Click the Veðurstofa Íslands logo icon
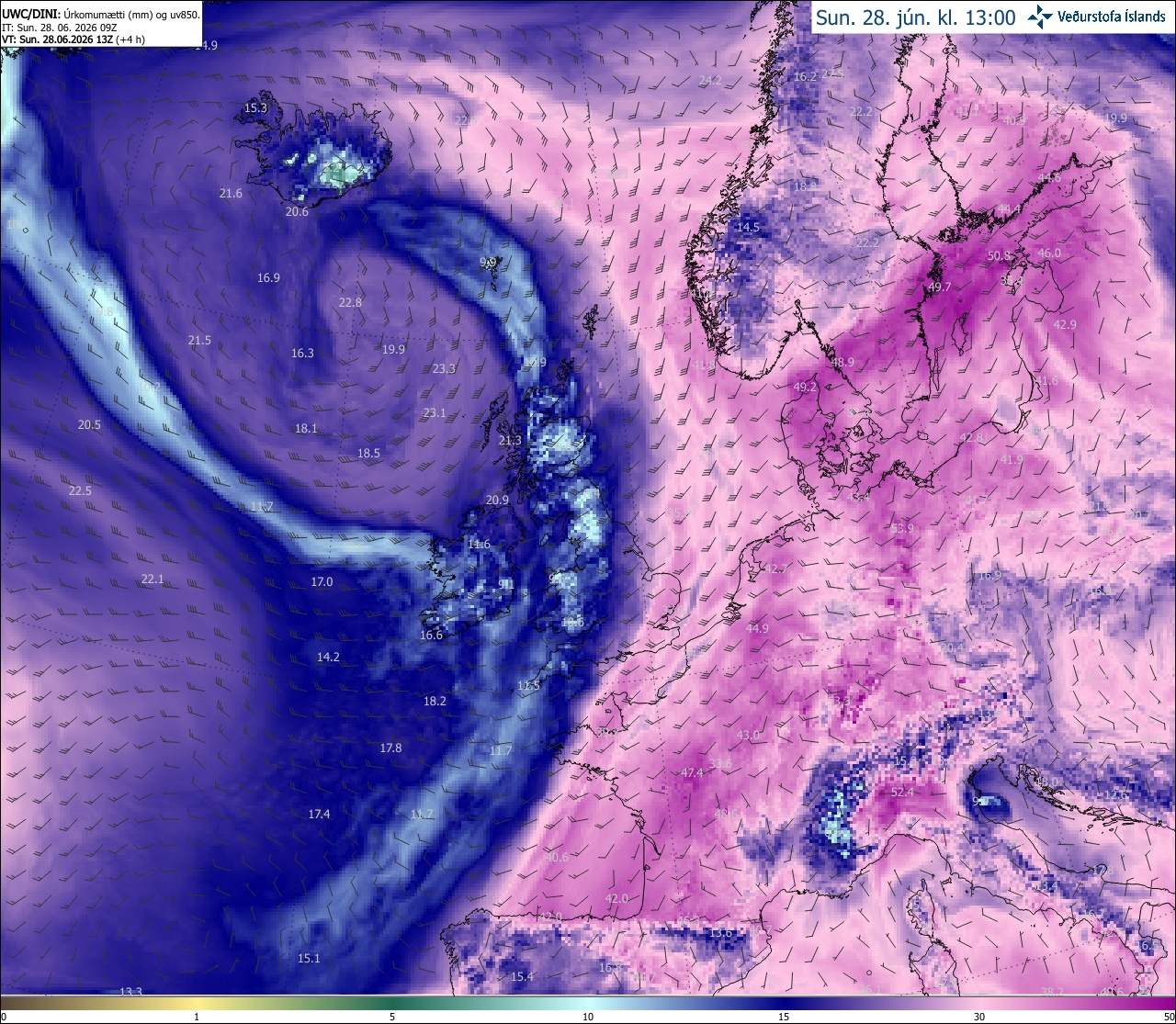Image resolution: width=1176 pixels, height=1024 pixels. pos(1040,16)
